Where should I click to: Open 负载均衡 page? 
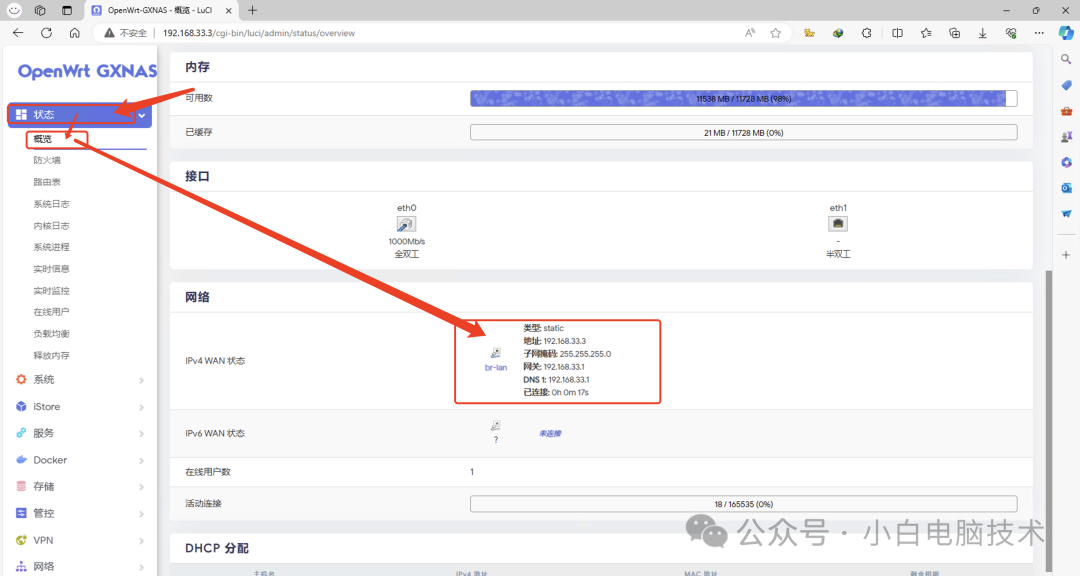pyautogui.click(x=52, y=333)
